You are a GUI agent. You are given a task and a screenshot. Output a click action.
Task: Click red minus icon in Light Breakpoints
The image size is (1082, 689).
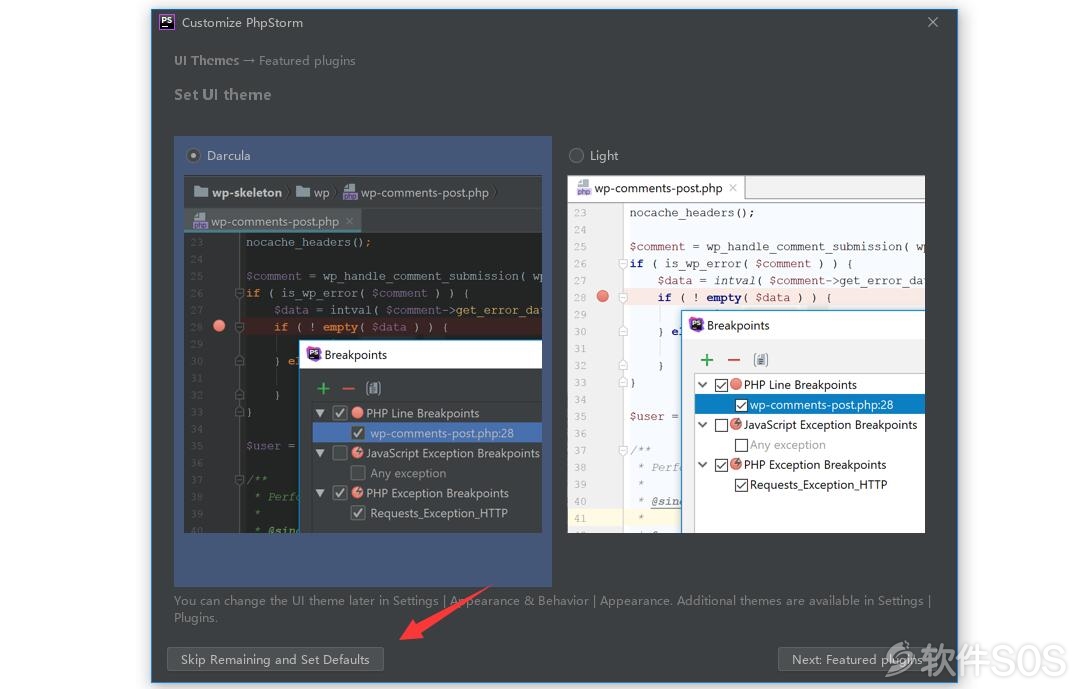click(734, 360)
